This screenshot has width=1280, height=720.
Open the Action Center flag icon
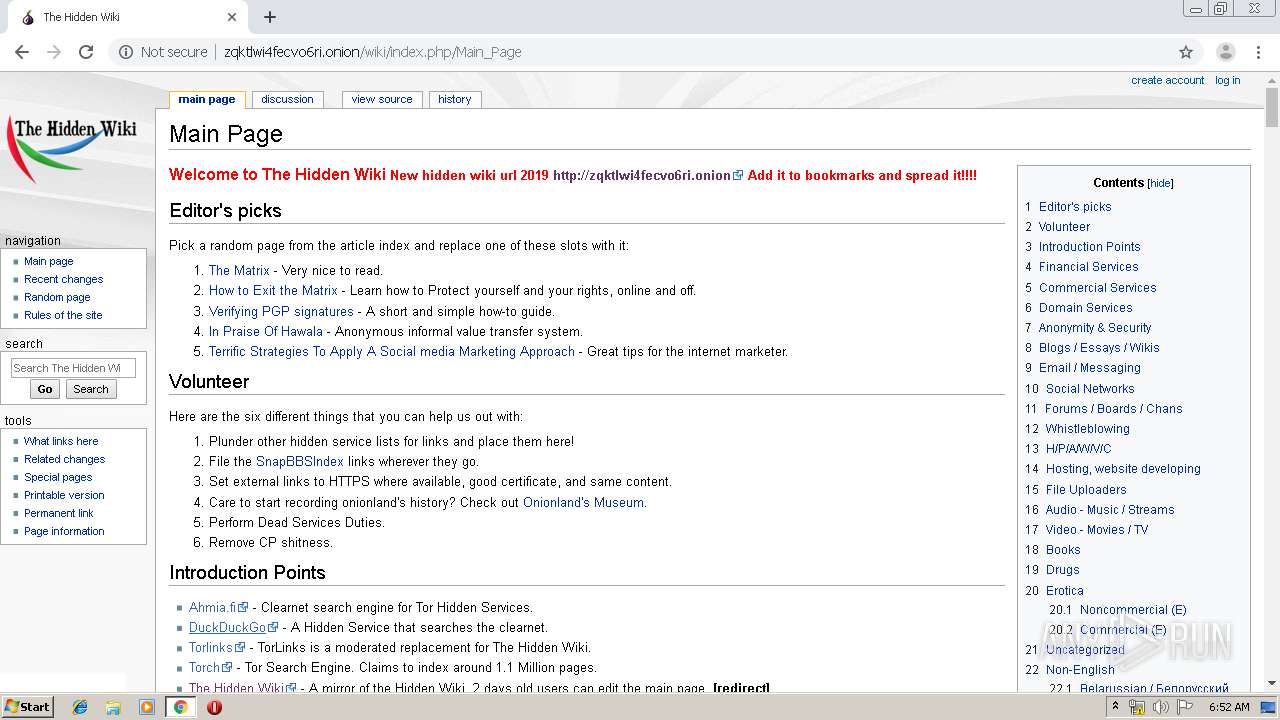[x=1184, y=707]
